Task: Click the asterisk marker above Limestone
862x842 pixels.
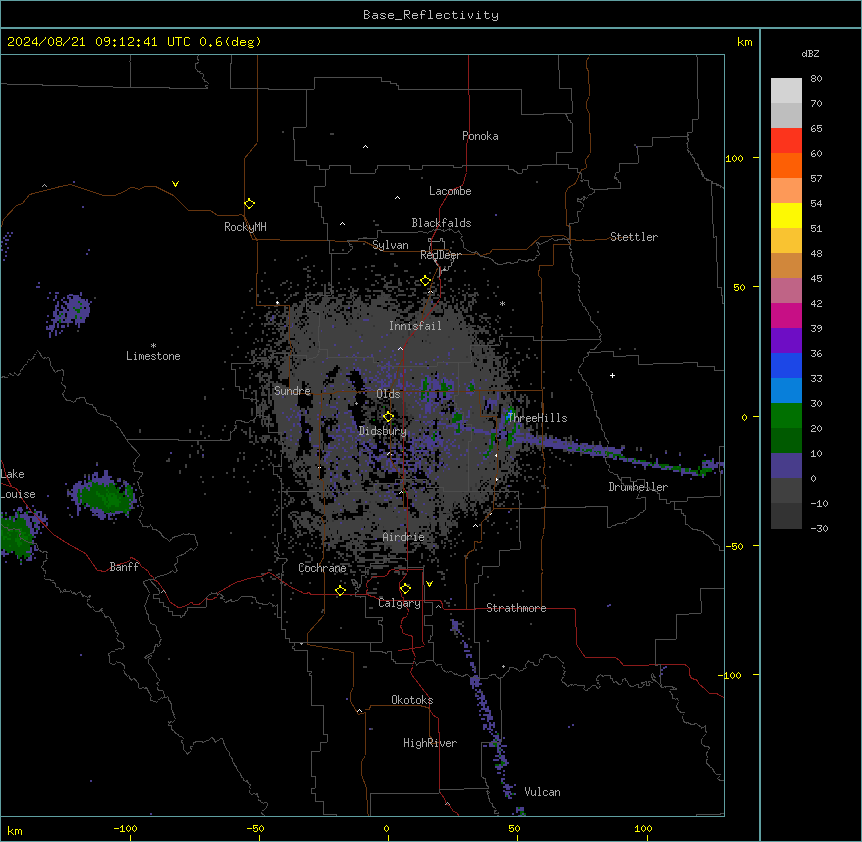Action: pos(153,346)
